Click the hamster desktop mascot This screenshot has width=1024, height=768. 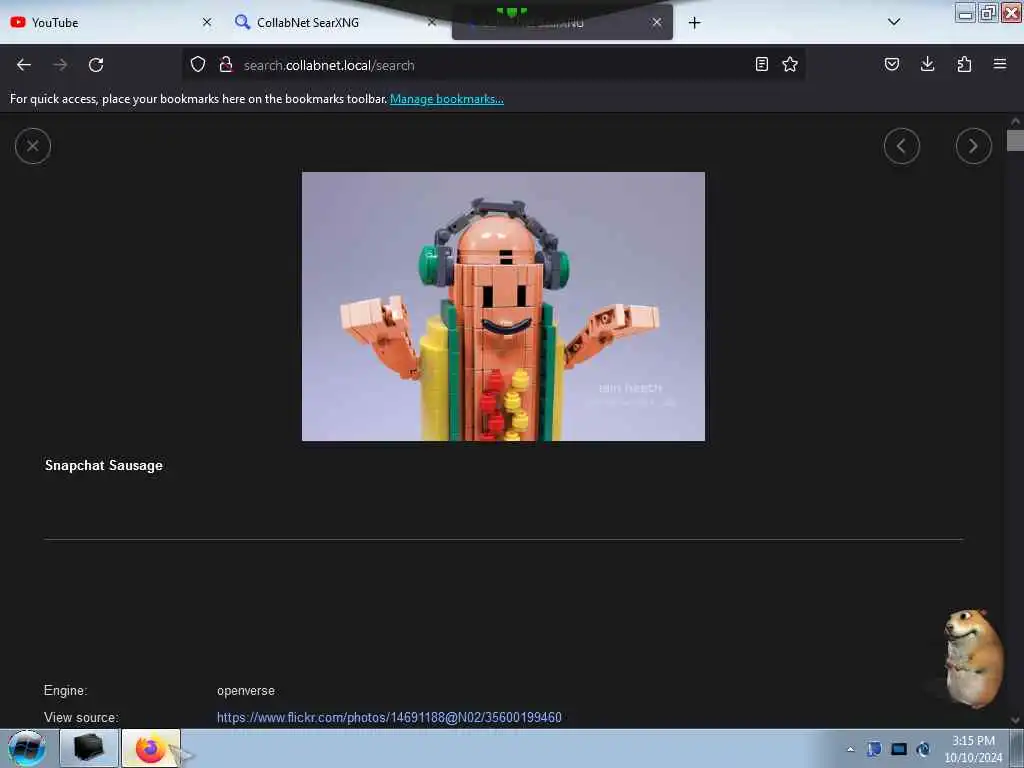[x=972, y=657]
